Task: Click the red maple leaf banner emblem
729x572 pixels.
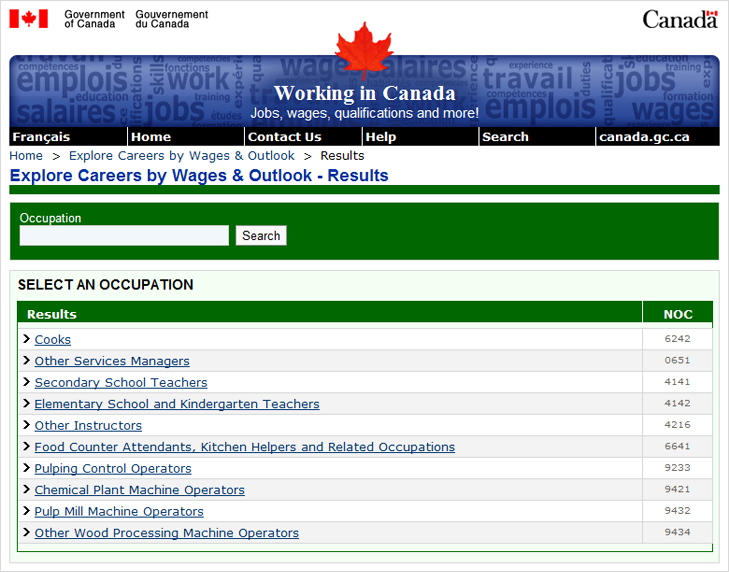Action: 364,50
